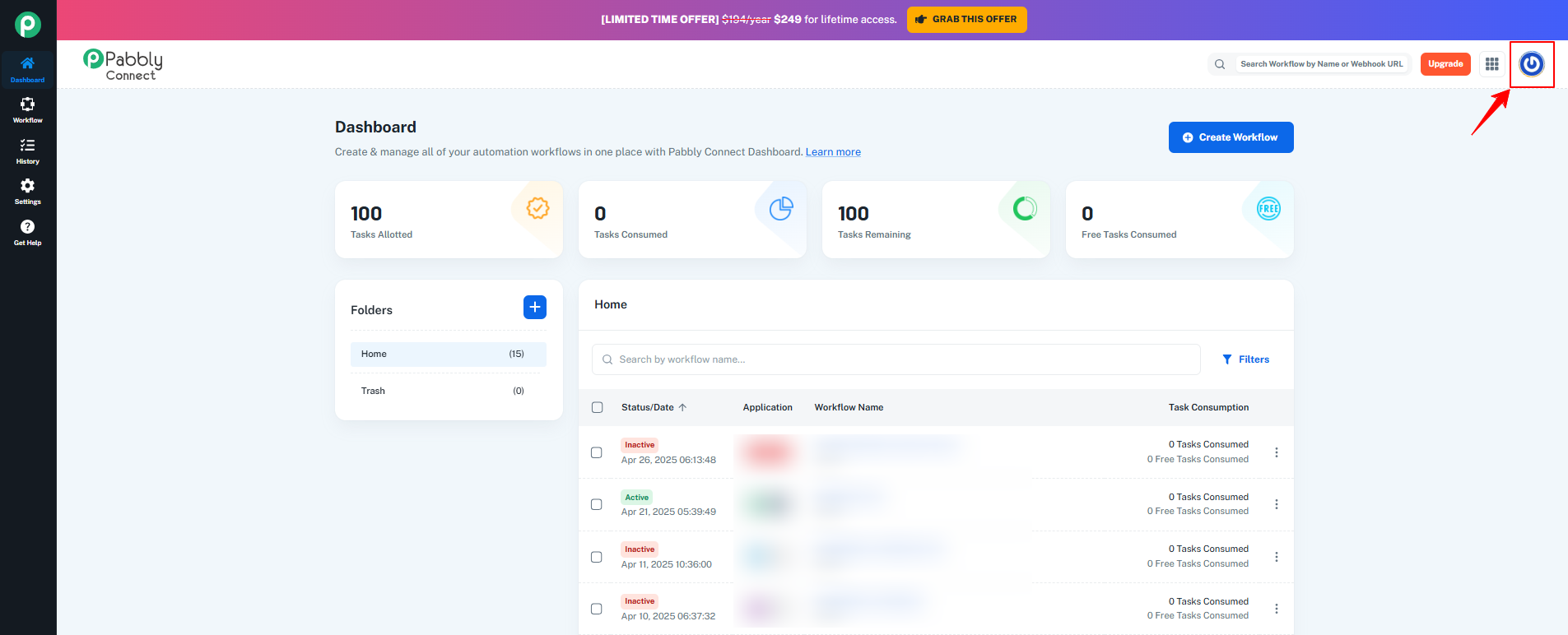Image resolution: width=1568 pixels, height=635 pixels.
Task: Click the blue power account icon
Action: (1532, 64)
